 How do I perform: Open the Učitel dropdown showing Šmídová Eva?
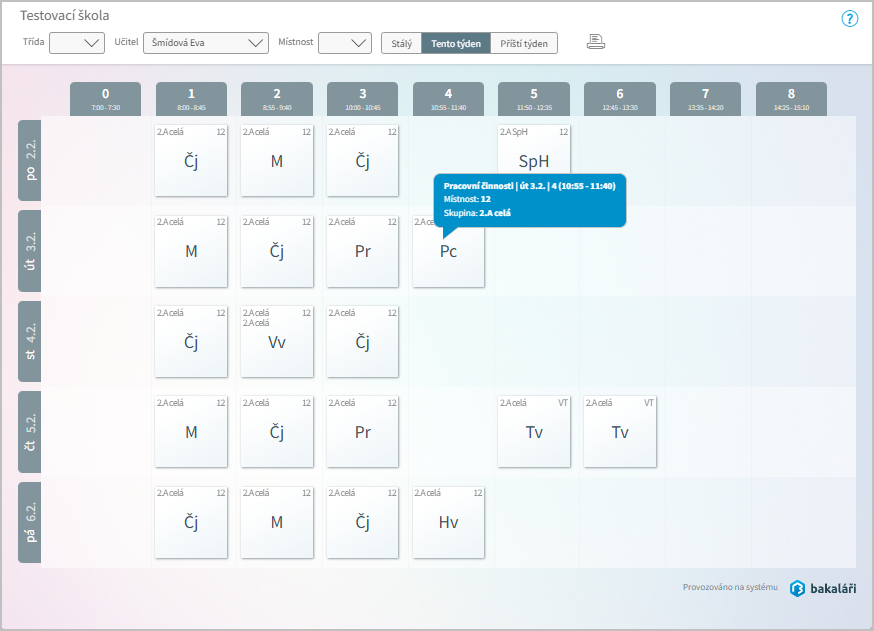[205, 42]
